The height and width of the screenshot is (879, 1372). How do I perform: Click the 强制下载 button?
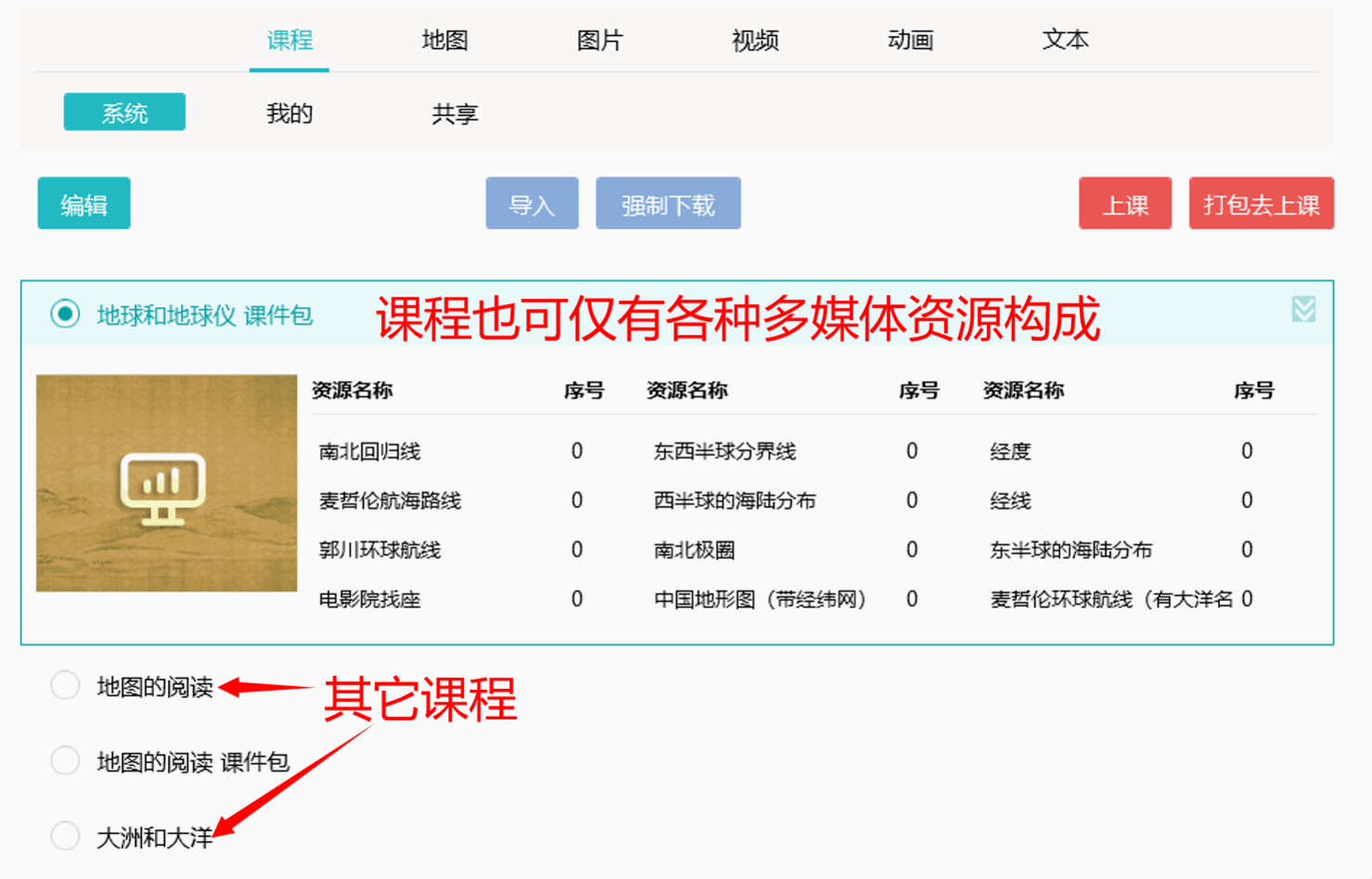(x=668, y=204)
